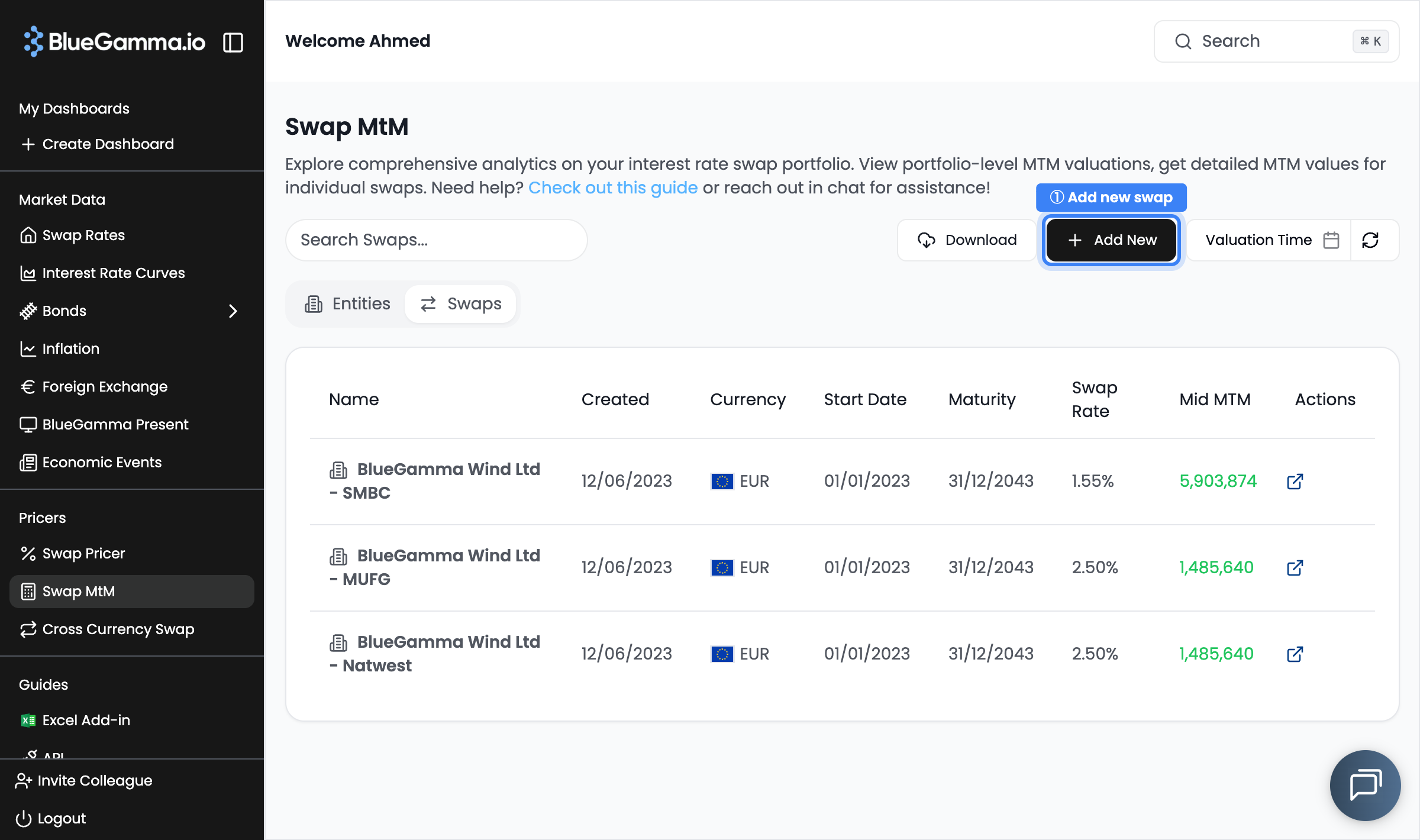The height and width of the screenshot is (840, 1420).
Task: Click the Download button
Action: [967, 240]
